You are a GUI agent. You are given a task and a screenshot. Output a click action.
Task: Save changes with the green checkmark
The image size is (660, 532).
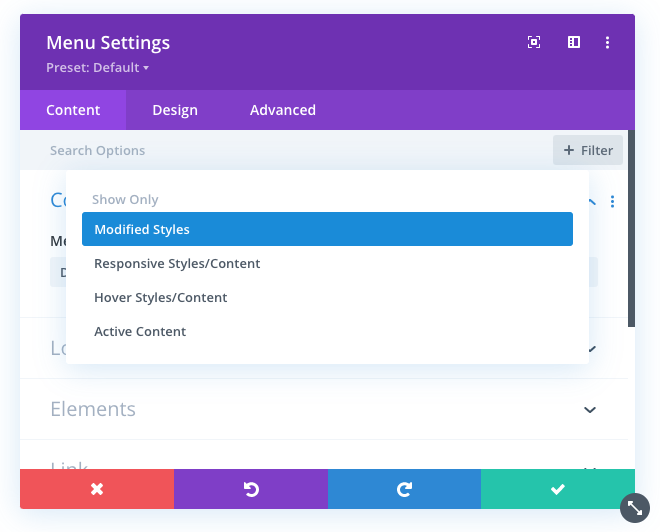tap(558, 489)
